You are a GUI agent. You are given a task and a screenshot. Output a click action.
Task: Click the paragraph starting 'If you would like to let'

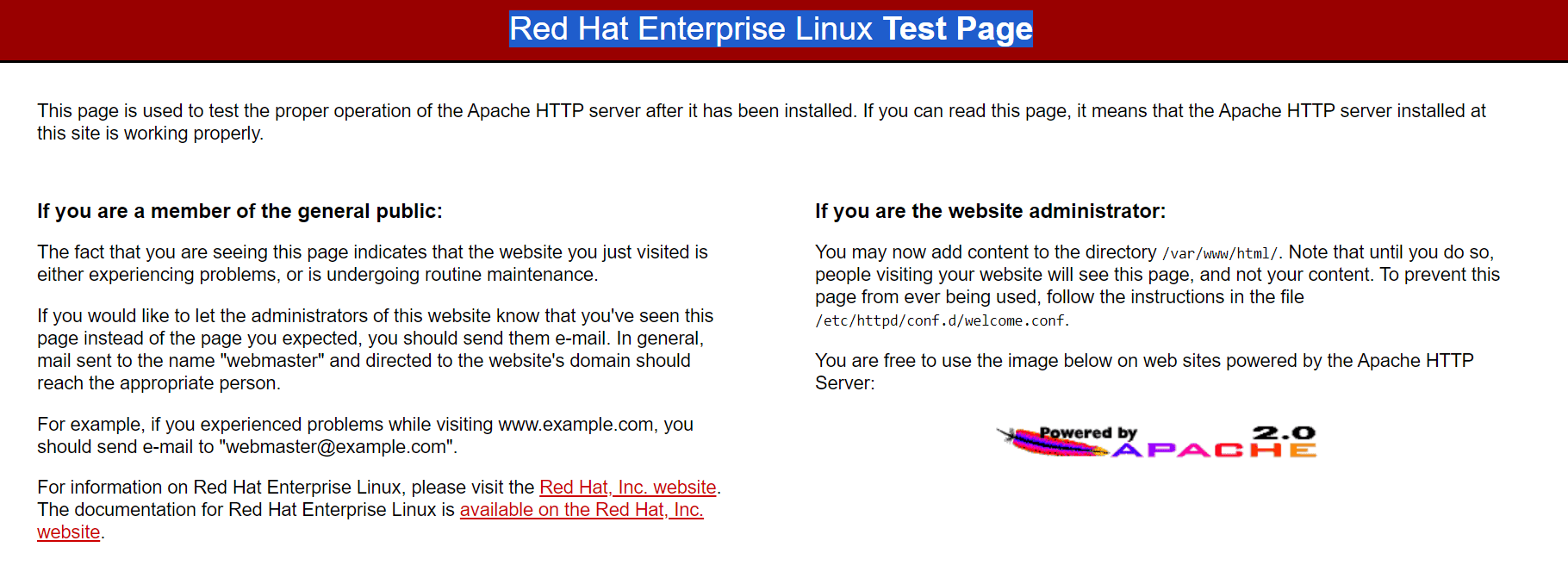(x=376, y=350)
